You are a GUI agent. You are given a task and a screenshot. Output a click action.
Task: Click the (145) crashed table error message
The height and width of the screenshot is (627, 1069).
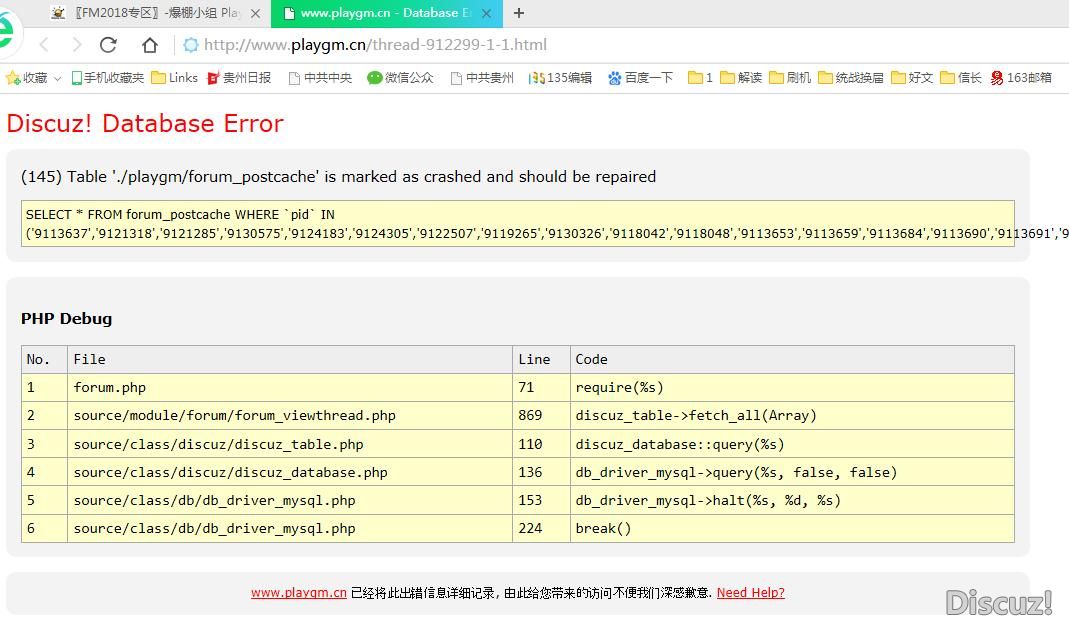(338, 177)
